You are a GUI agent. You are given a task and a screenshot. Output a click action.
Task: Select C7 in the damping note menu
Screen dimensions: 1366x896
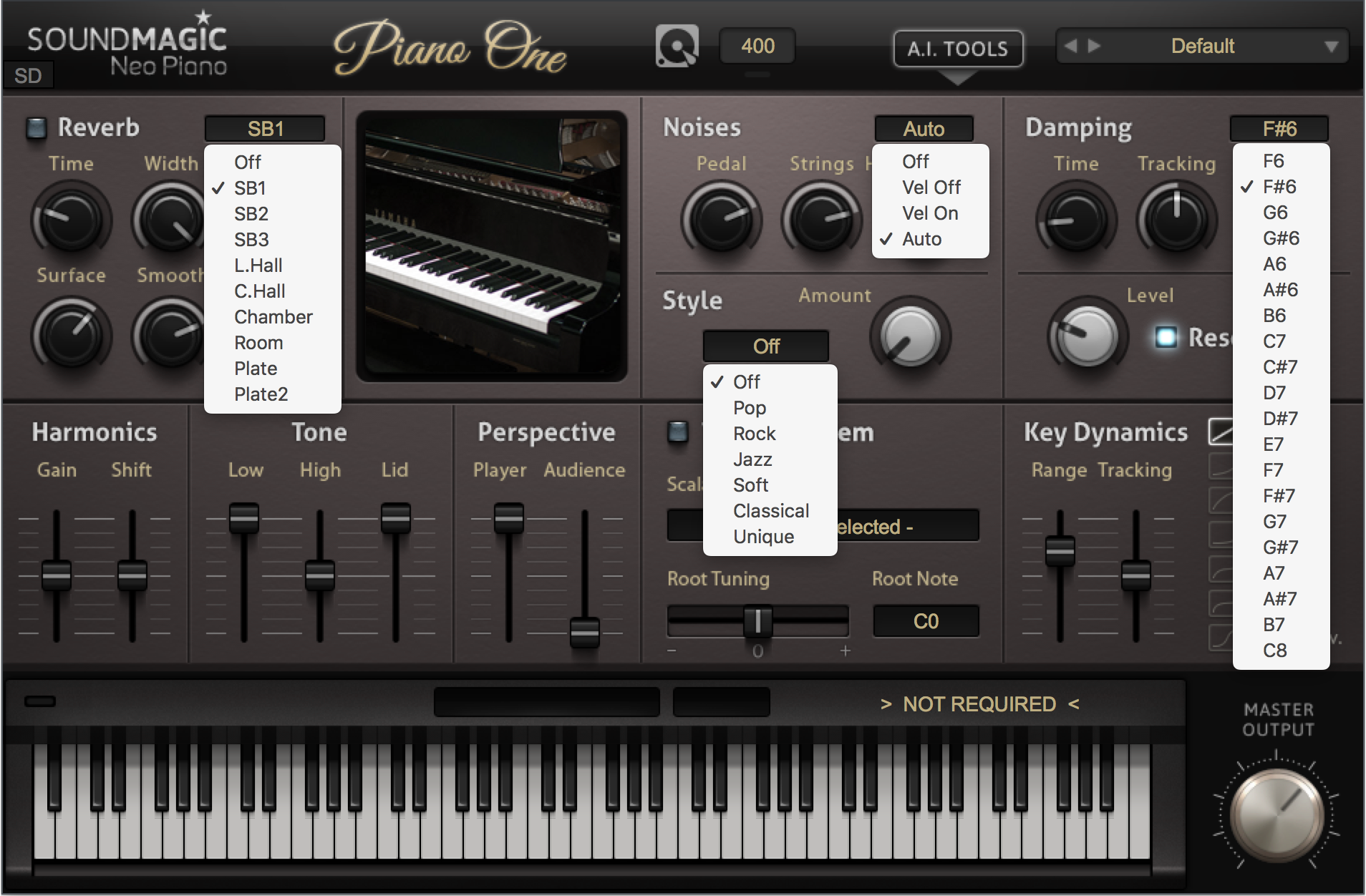click(x=1281, y=341)
